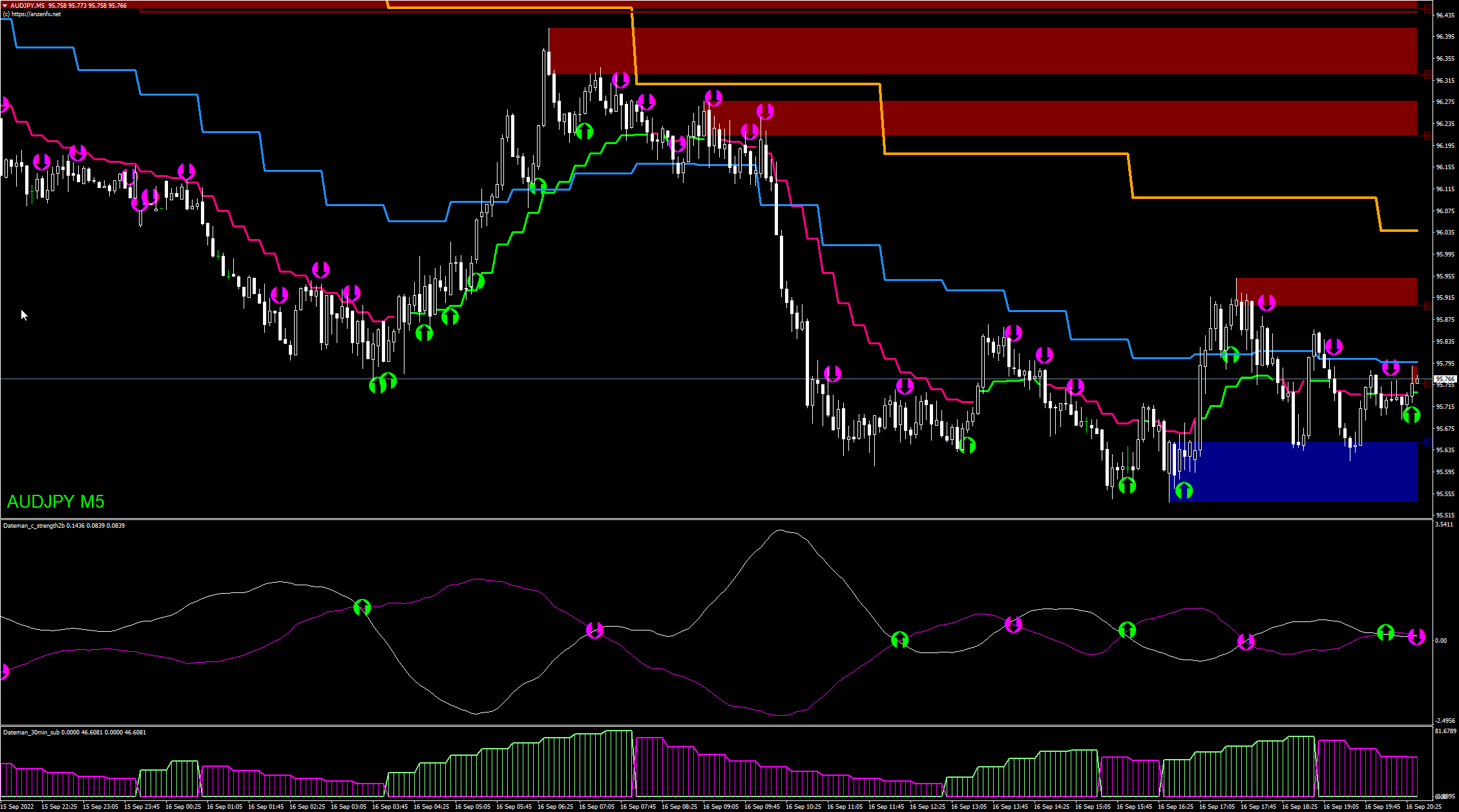Image resolution: width=1459 pixels, height=812 pixels.
Task: Select the large green AUDJPY M5 label
Action: [56, 501]
